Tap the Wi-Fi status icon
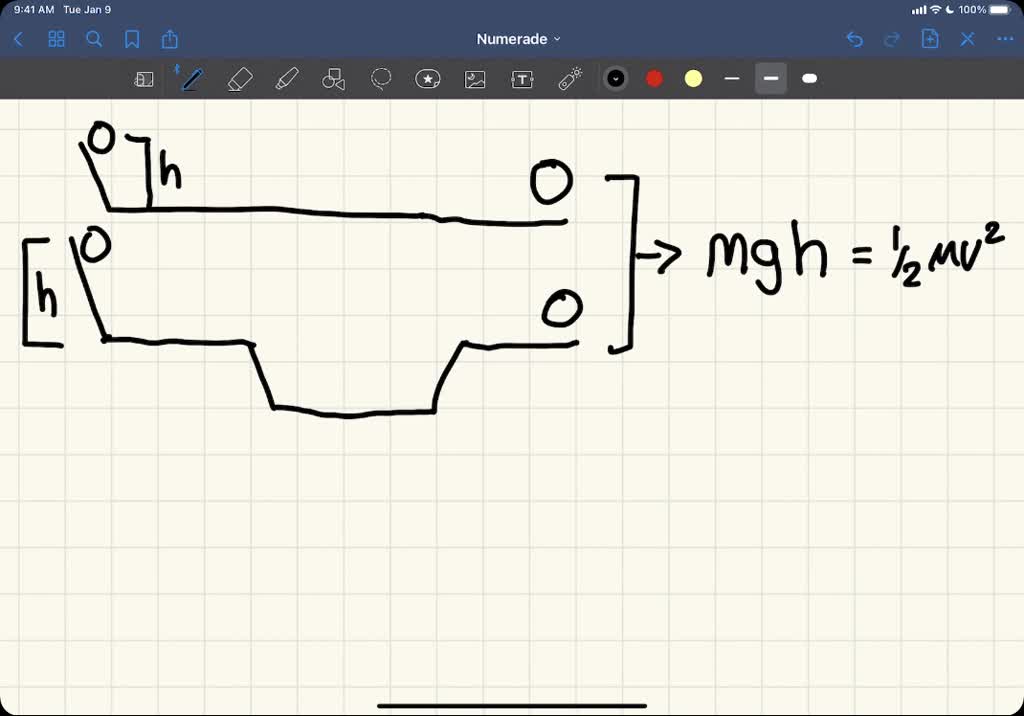Screen dimensions: 1024x716 point(935,10)
